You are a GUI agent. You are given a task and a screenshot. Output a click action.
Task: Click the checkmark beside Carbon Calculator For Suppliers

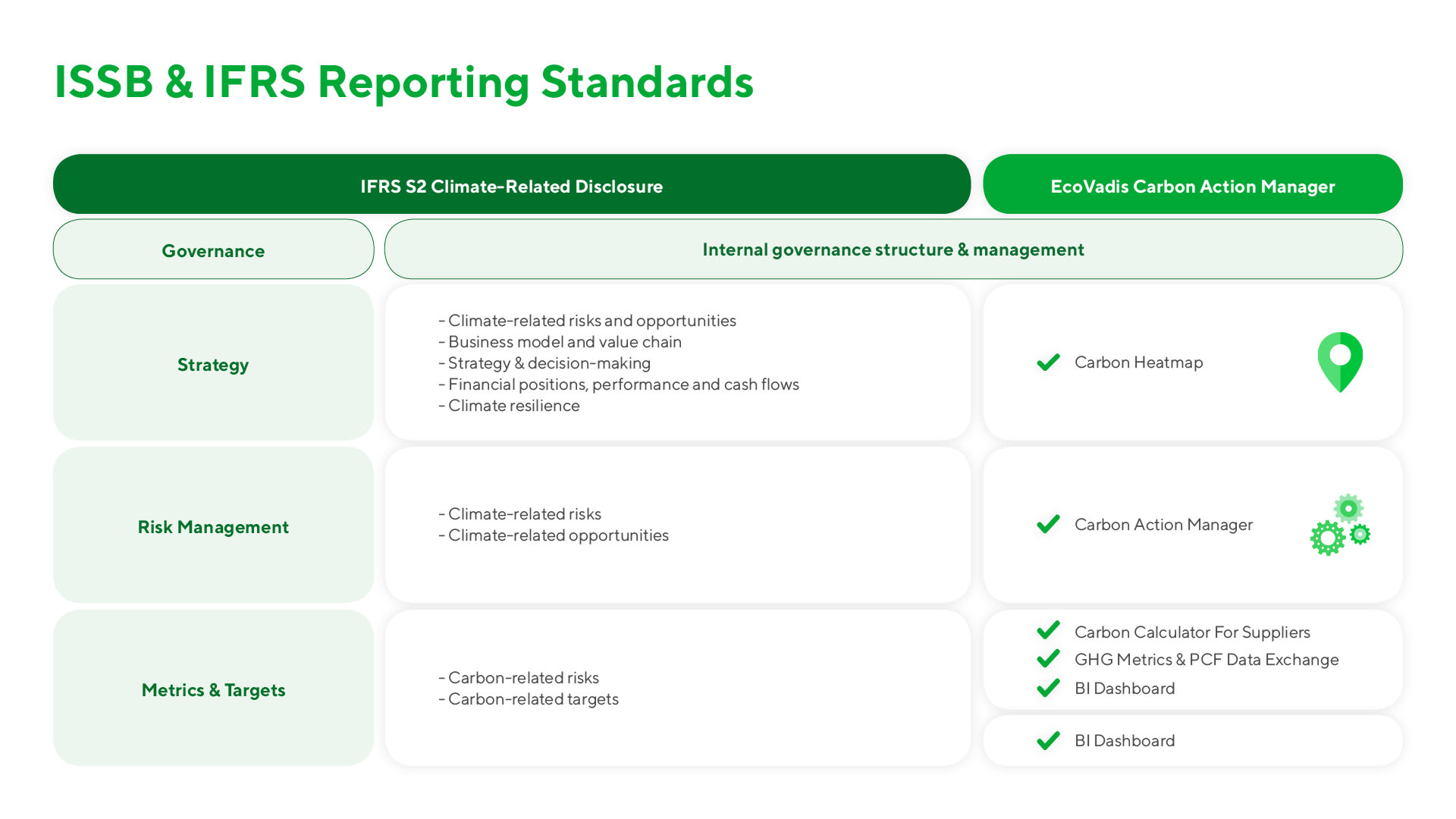click(1048, 630)
